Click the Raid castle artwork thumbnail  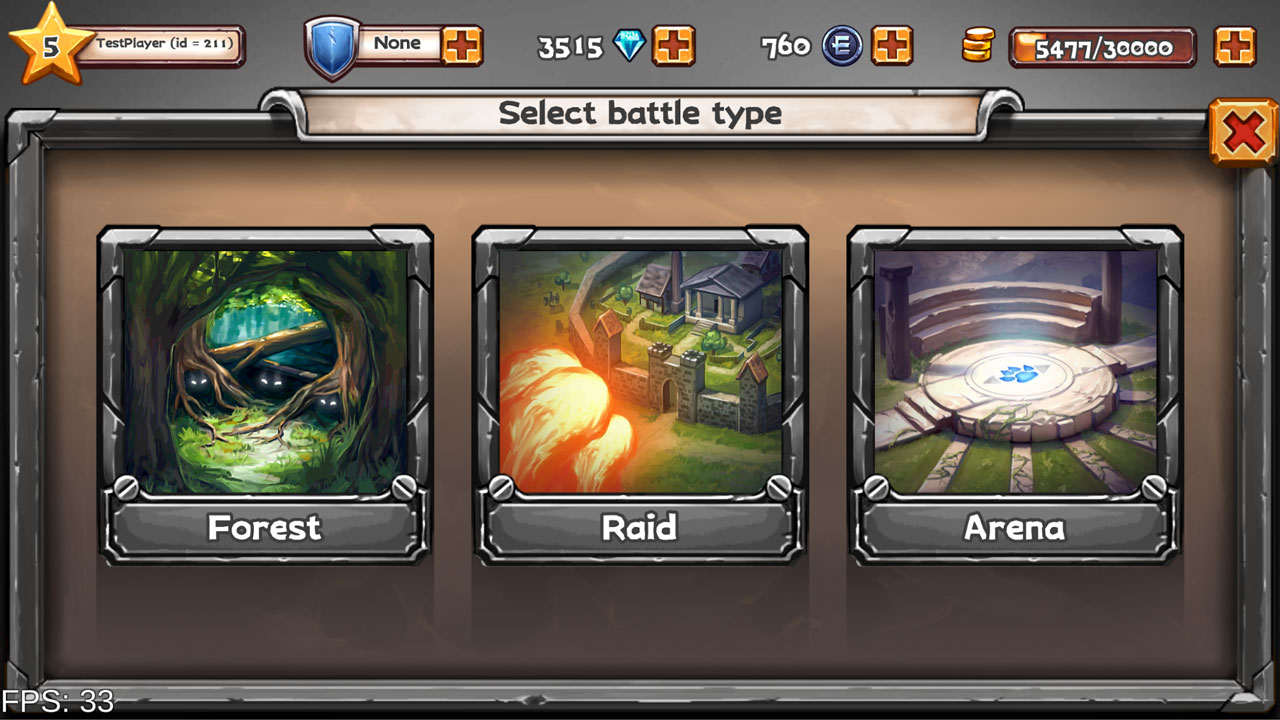(x=640, y=372)
